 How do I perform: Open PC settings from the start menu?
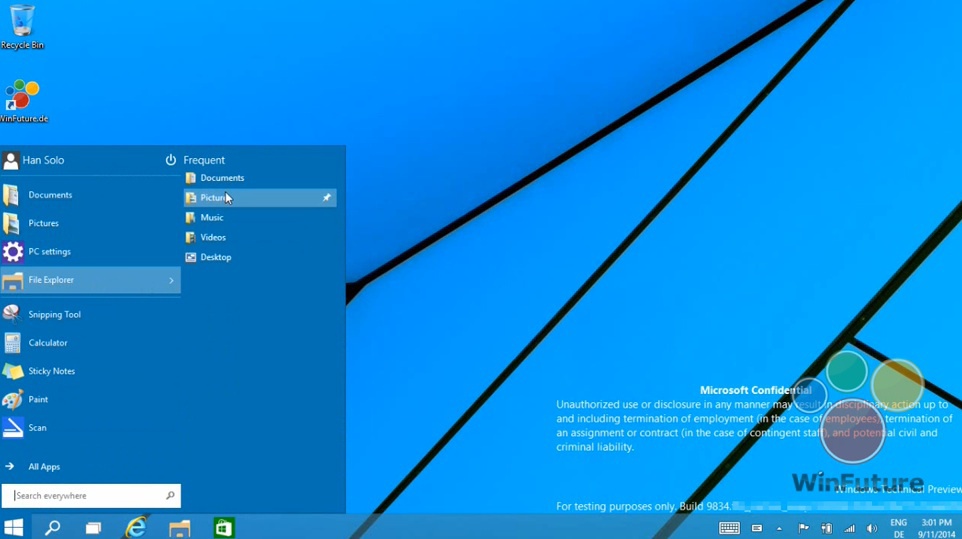pos(90,251)
